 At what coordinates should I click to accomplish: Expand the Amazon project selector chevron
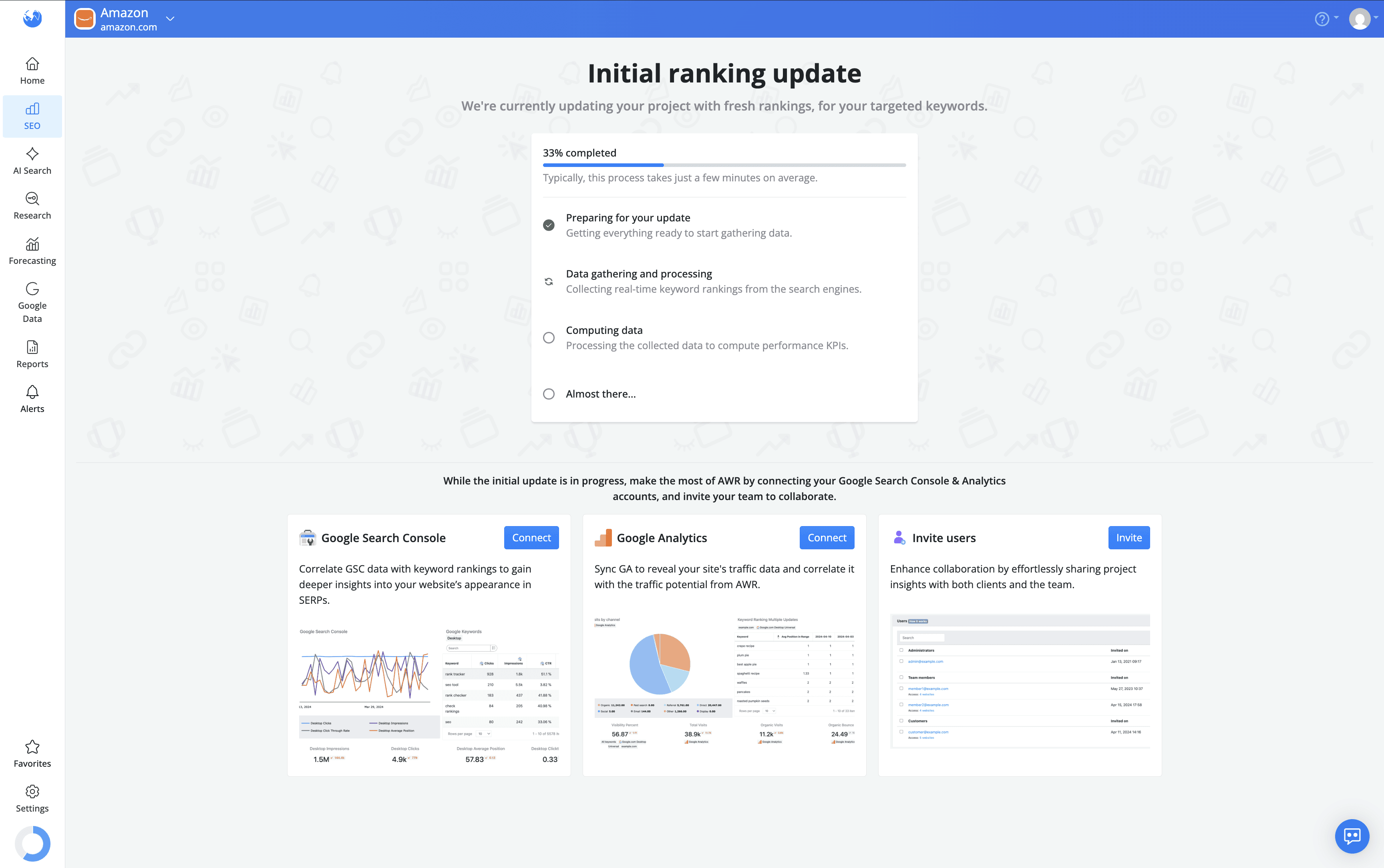(x=170, y=19)
